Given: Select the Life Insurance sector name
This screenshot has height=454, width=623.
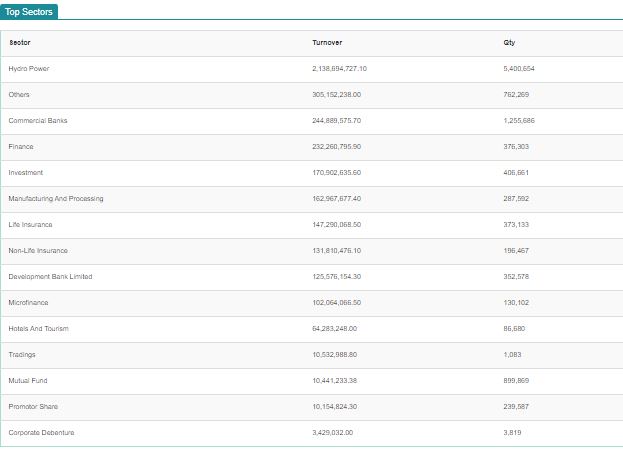Looking at the screenshot, I should (x=30, y=224).
